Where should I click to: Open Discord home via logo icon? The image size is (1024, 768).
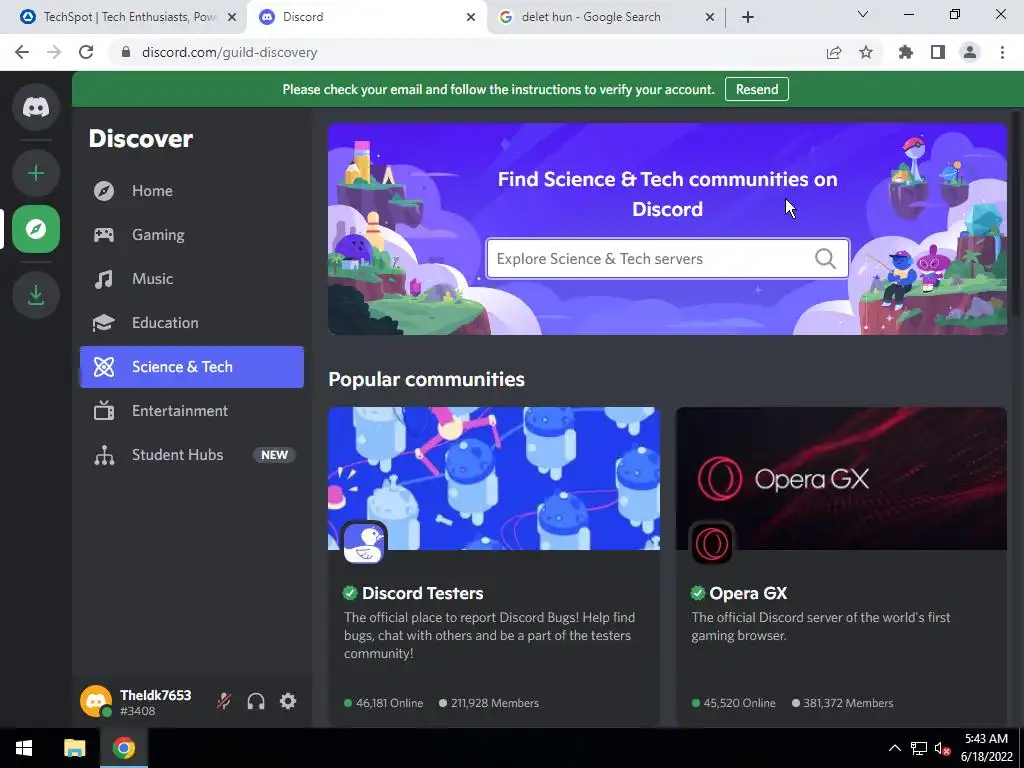click(x=36, y=106)
